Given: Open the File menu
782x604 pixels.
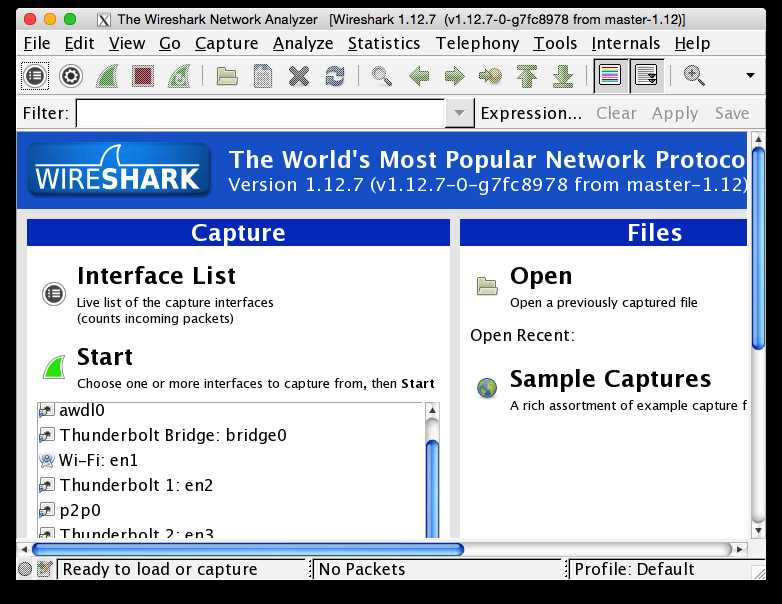Looking at the screenshot, I should tap(37, 43).
